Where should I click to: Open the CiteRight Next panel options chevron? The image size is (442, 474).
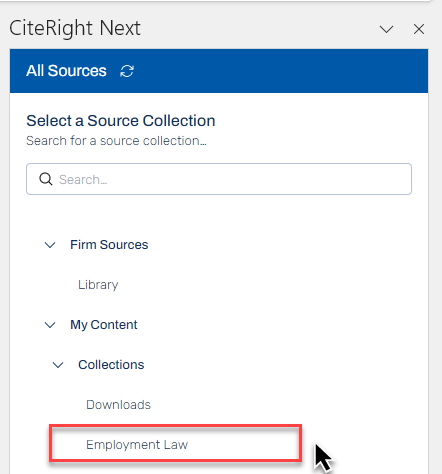coord(386,29)
